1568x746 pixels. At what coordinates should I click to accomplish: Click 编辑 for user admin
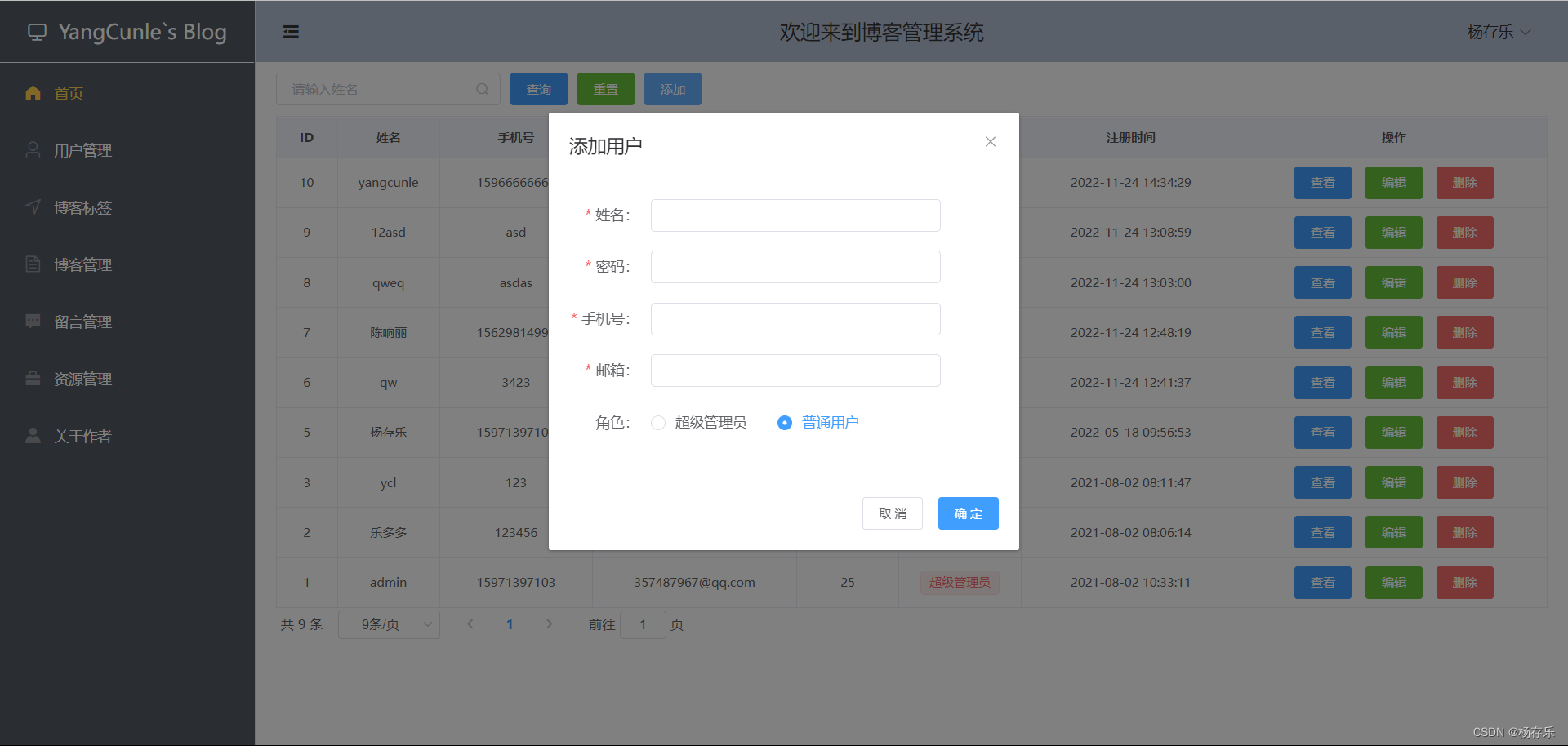1394,583
